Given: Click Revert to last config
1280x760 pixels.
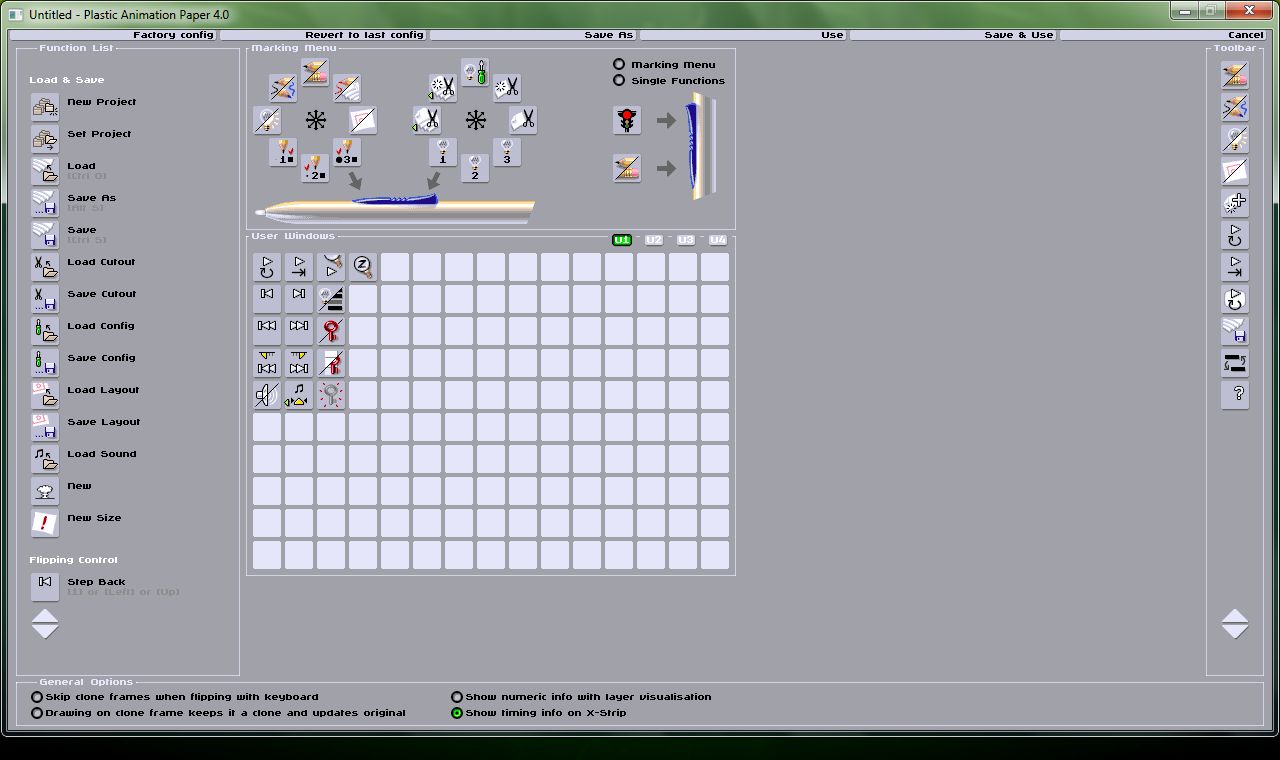Looking at the screenshot, I should tap(323, 35).
